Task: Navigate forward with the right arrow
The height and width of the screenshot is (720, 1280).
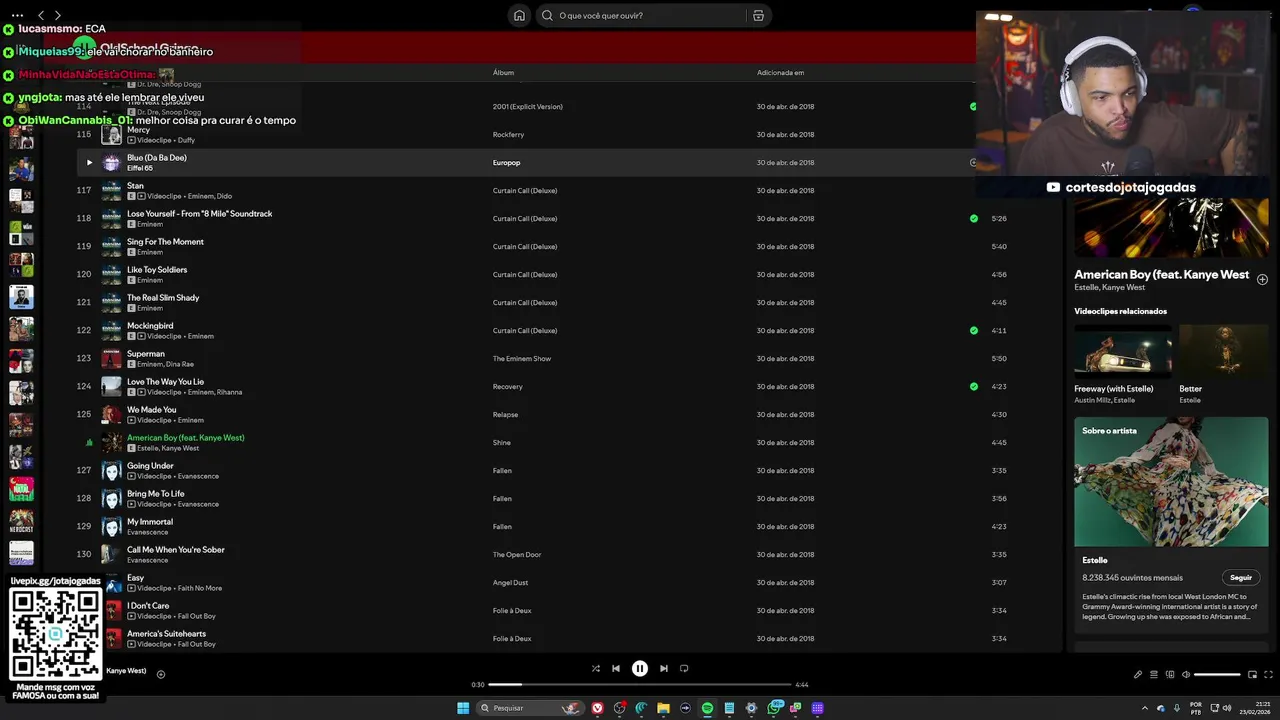Action: point(58,15)
